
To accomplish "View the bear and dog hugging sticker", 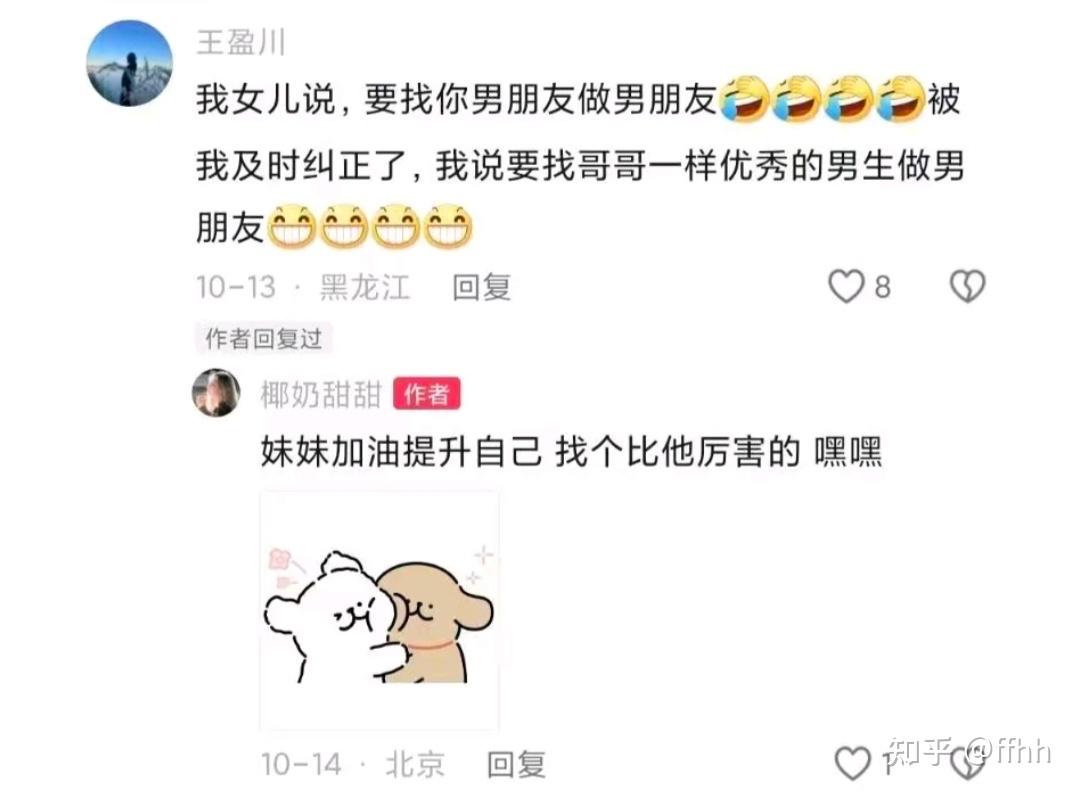I will 380,611.
